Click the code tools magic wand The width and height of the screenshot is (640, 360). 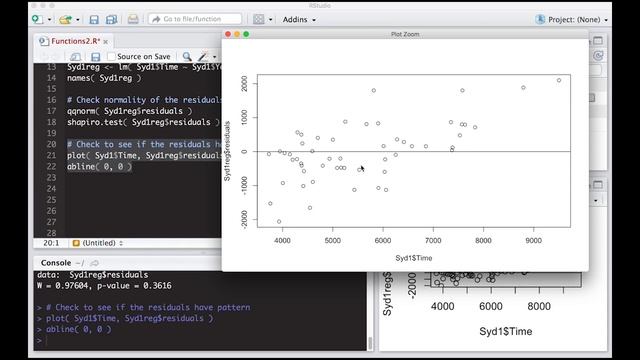coord(203,57)
